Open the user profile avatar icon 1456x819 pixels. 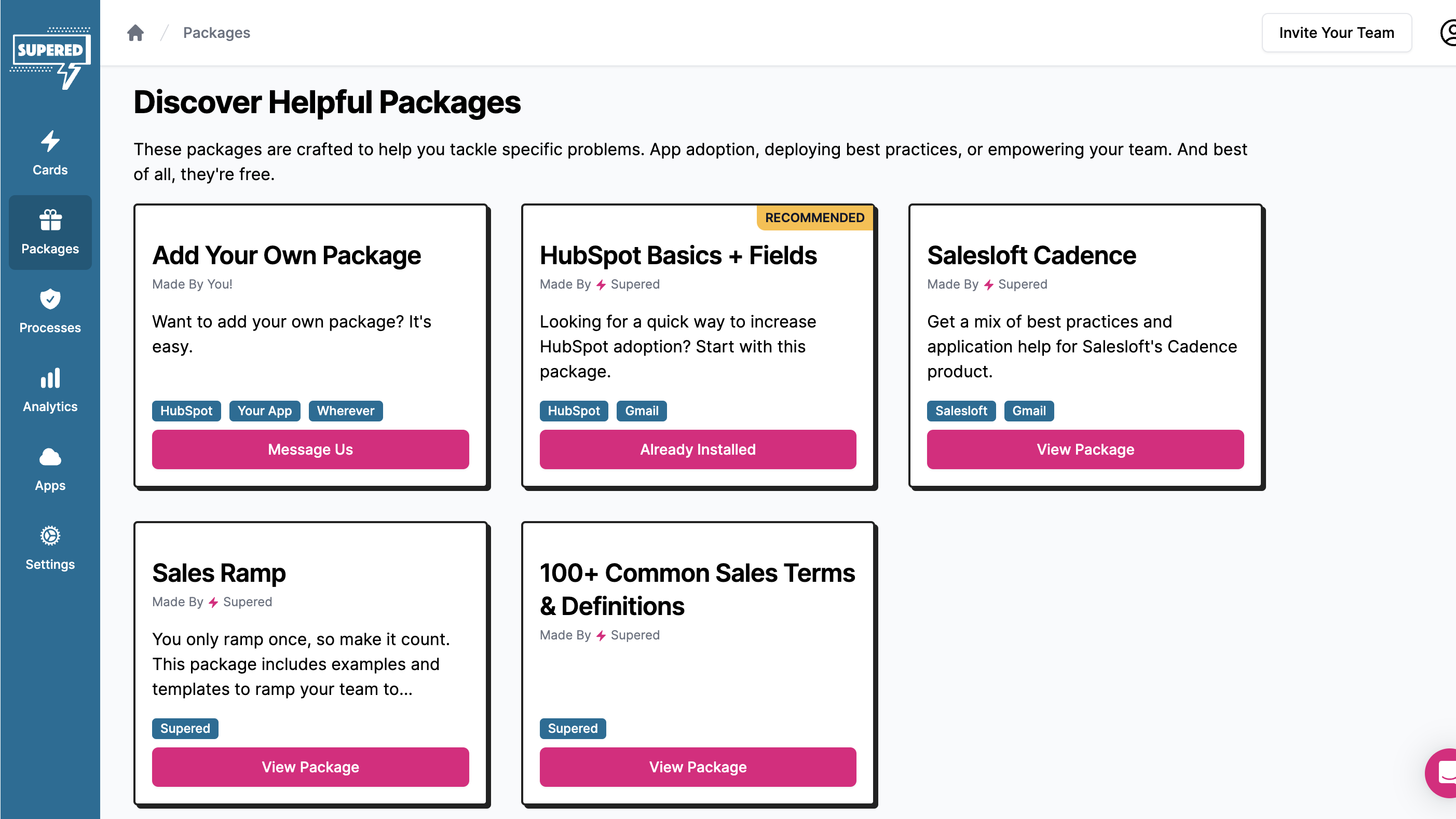(x=1448, y=32)
